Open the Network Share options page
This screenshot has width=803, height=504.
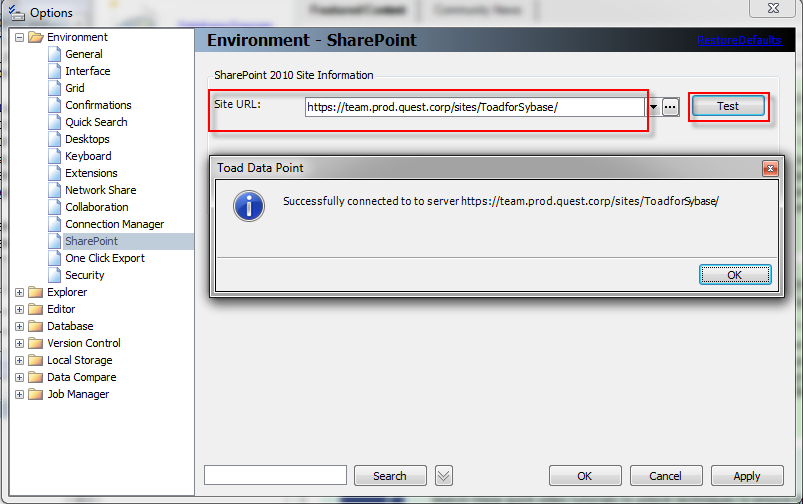(100, 190)
